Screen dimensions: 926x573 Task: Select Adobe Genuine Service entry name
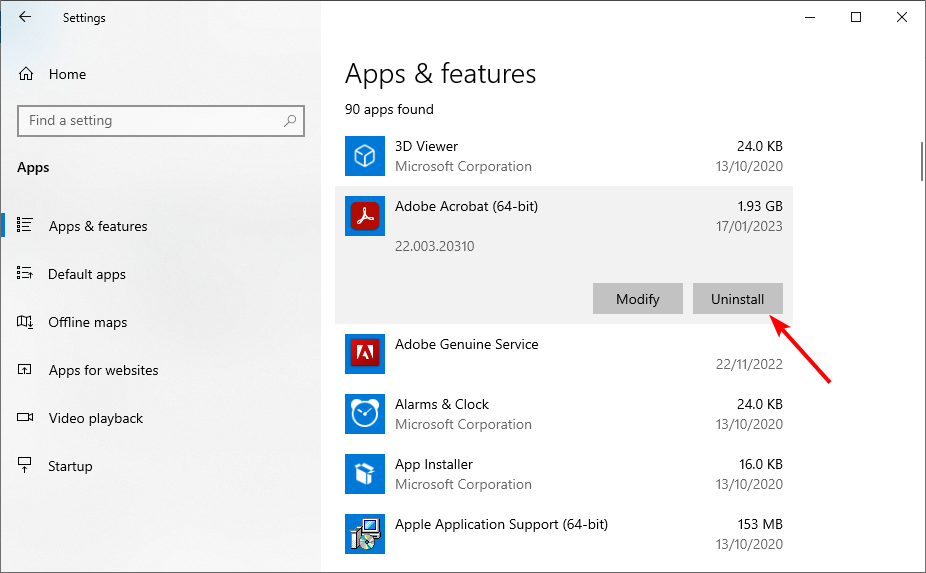pos(467,344)
